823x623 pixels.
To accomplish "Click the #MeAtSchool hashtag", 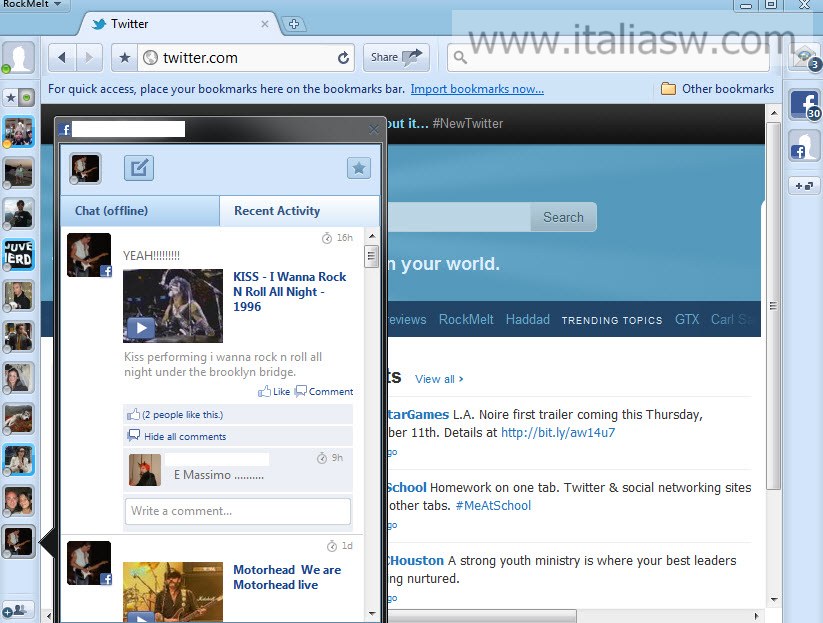I will coord(493,505).
